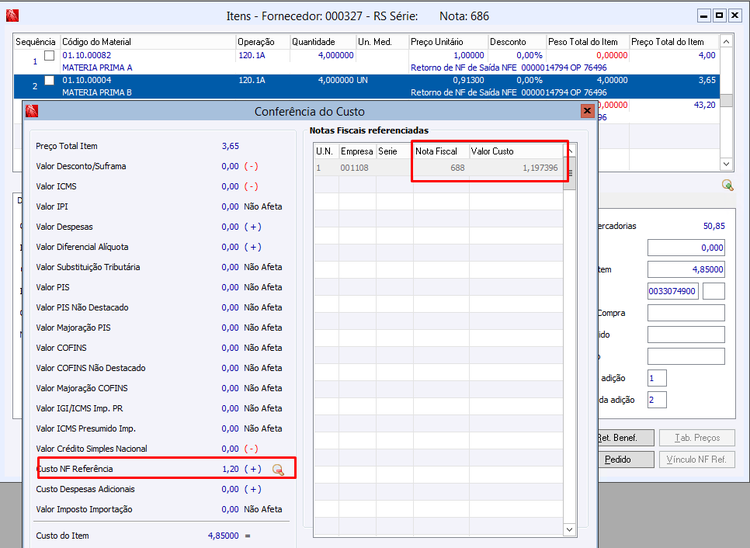Click the app icon in the Itens window title bar
The image size is (750, 548).
[13, 16]
